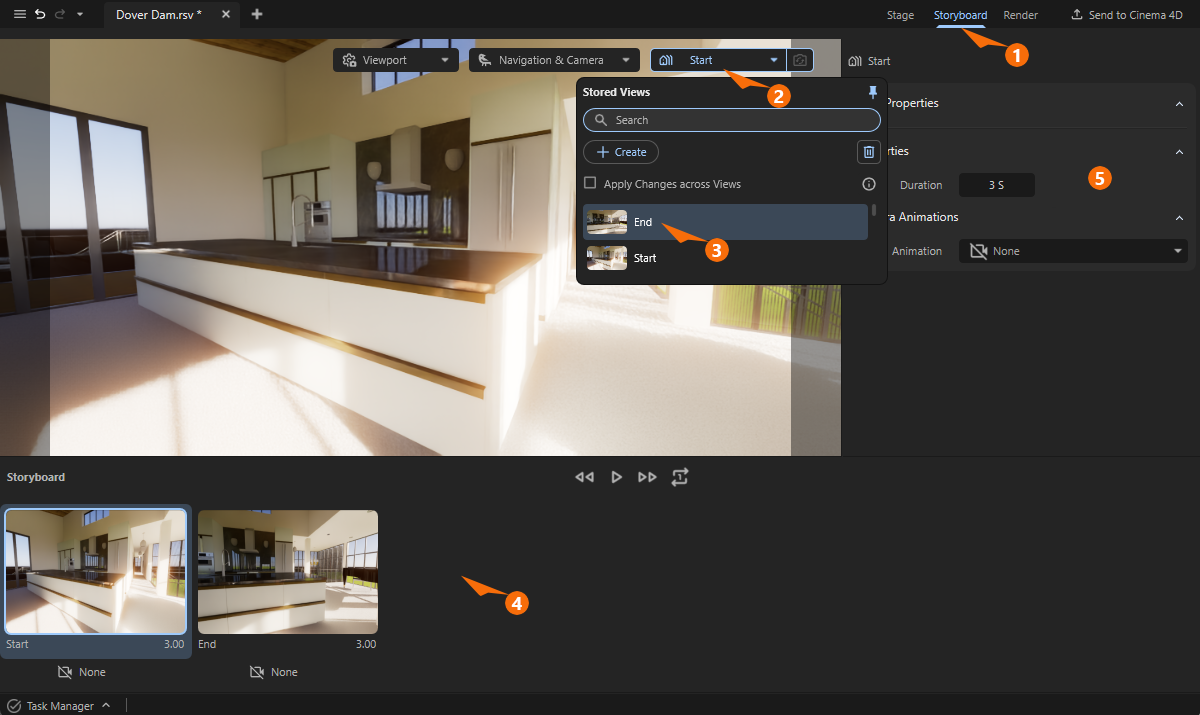Switch to the Stage tab
Viewport: 1200px width, 715px height.
tap(900, 15)
